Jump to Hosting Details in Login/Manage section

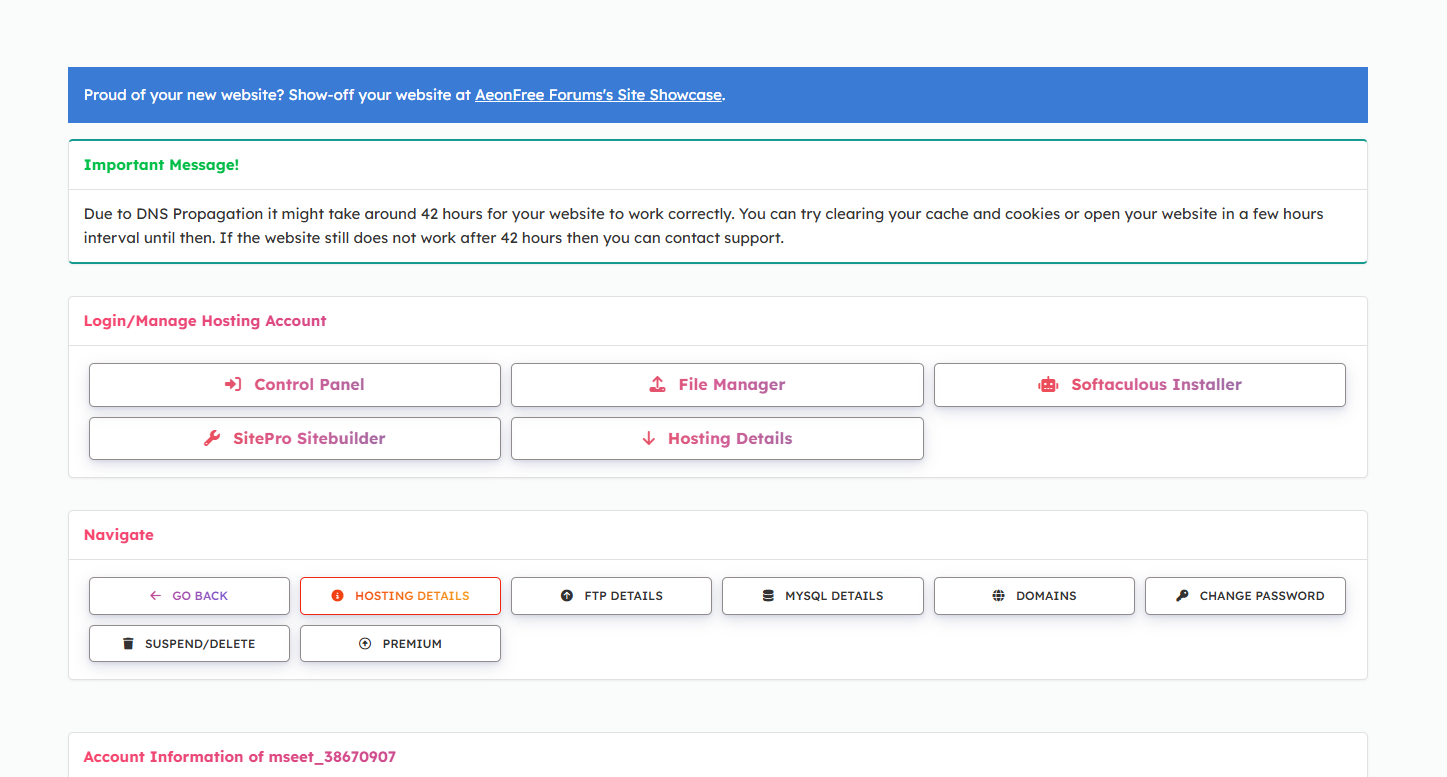click(717, 438)
